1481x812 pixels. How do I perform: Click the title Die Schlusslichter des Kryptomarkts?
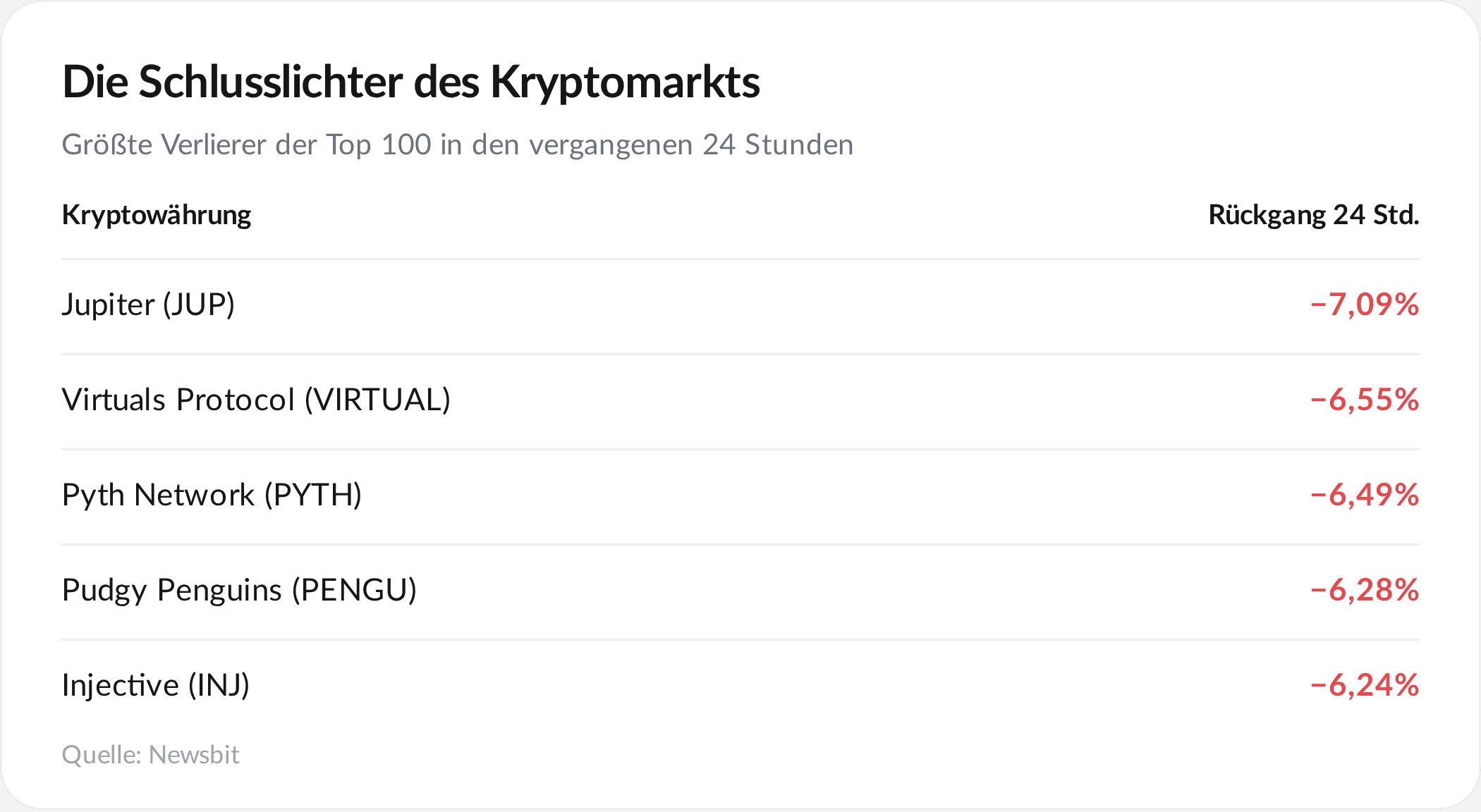411,82
